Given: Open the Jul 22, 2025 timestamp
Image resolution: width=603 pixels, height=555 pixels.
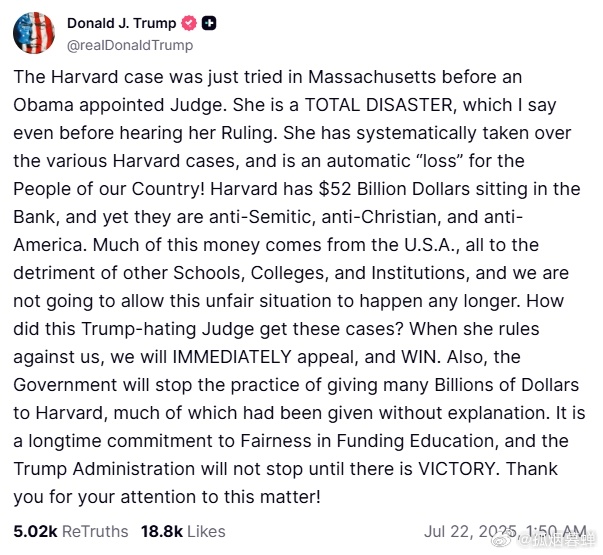Looking at the screenshot, I should [x=505, y=532].
